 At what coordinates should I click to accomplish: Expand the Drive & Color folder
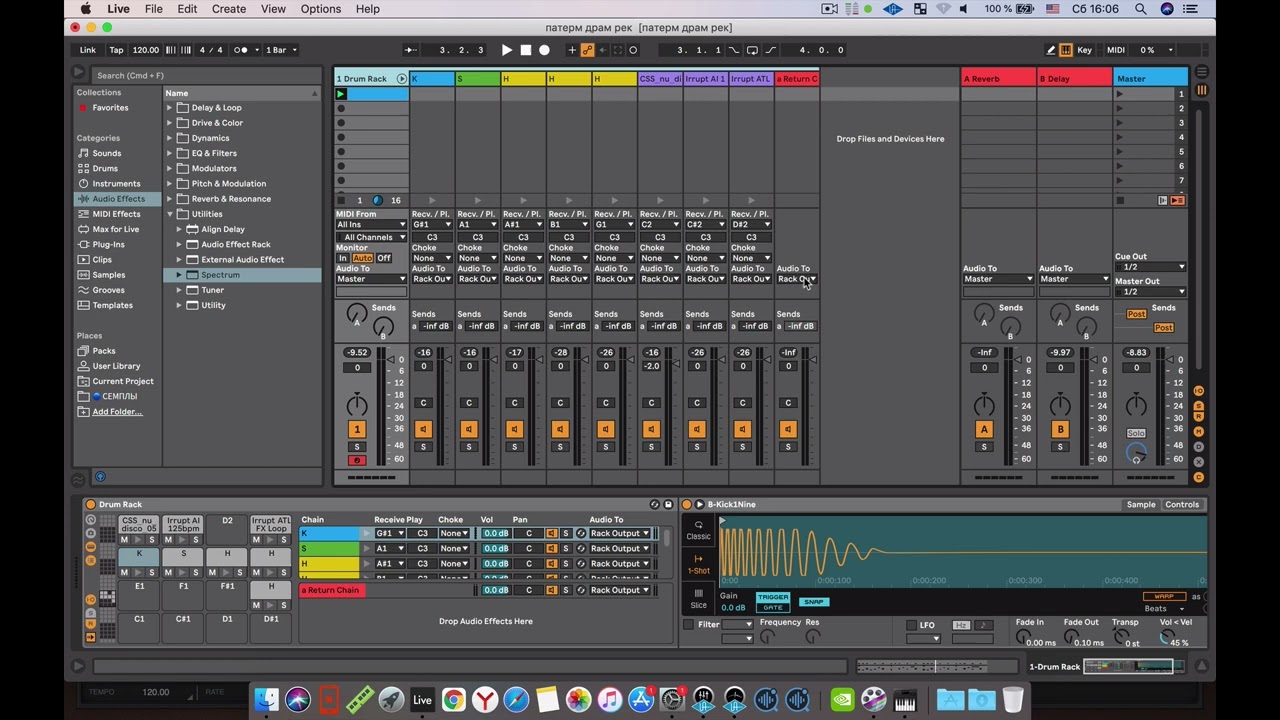[170, 123]
